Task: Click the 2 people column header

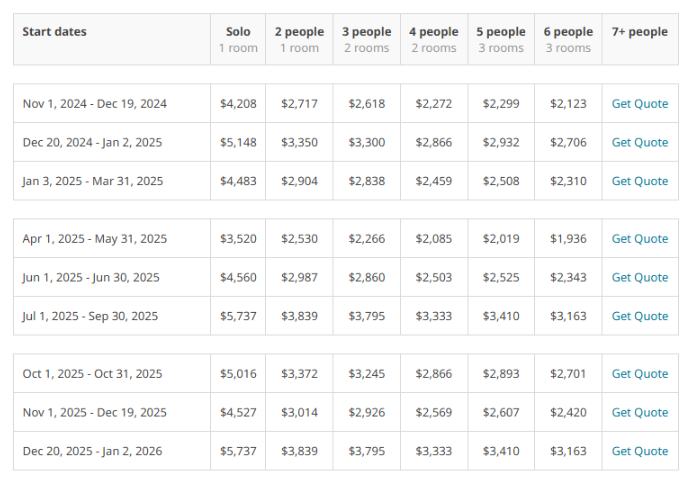Action: (x=299, y=39)
